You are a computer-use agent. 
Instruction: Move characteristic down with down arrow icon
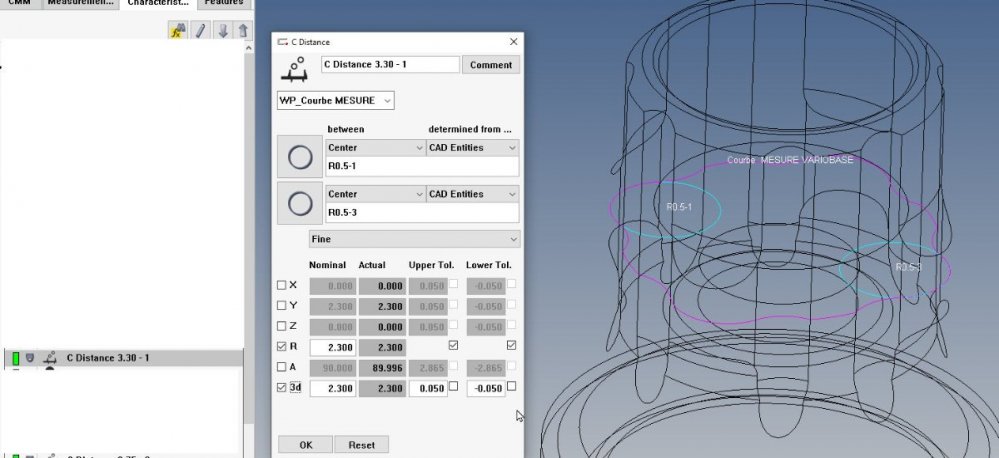[x=222, y=30]
